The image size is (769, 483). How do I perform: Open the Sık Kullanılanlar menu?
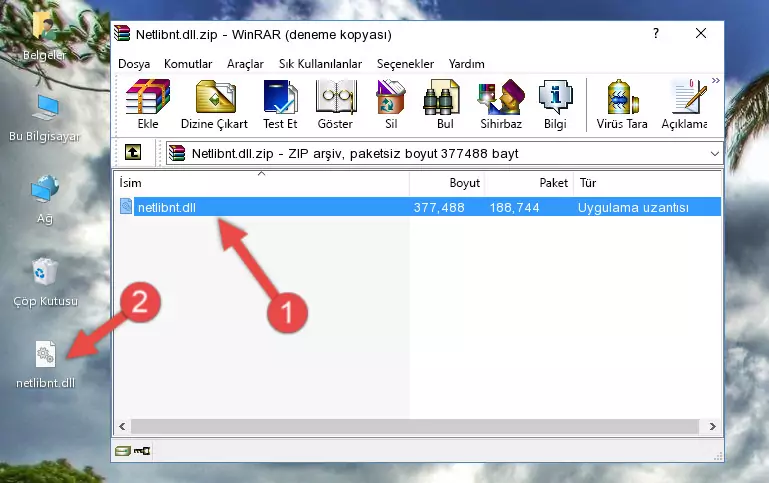(x=320, y=64)
